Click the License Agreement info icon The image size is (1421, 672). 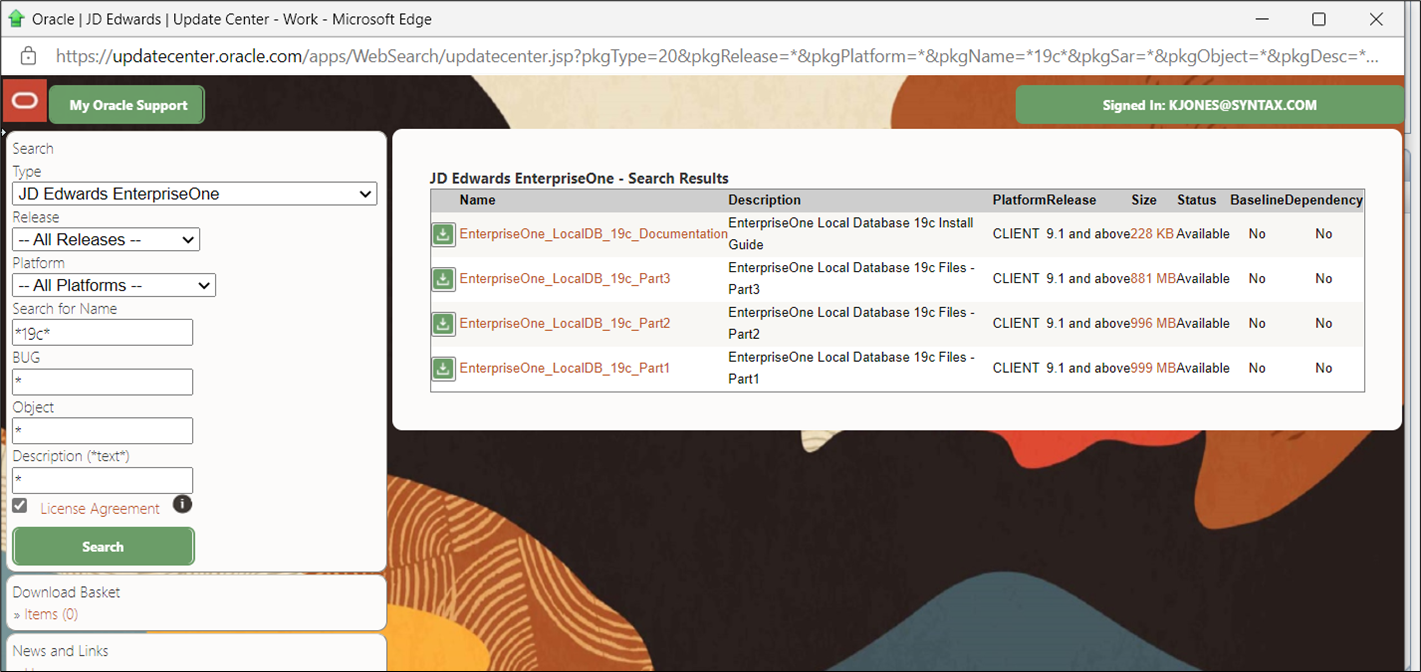(182, 504)
